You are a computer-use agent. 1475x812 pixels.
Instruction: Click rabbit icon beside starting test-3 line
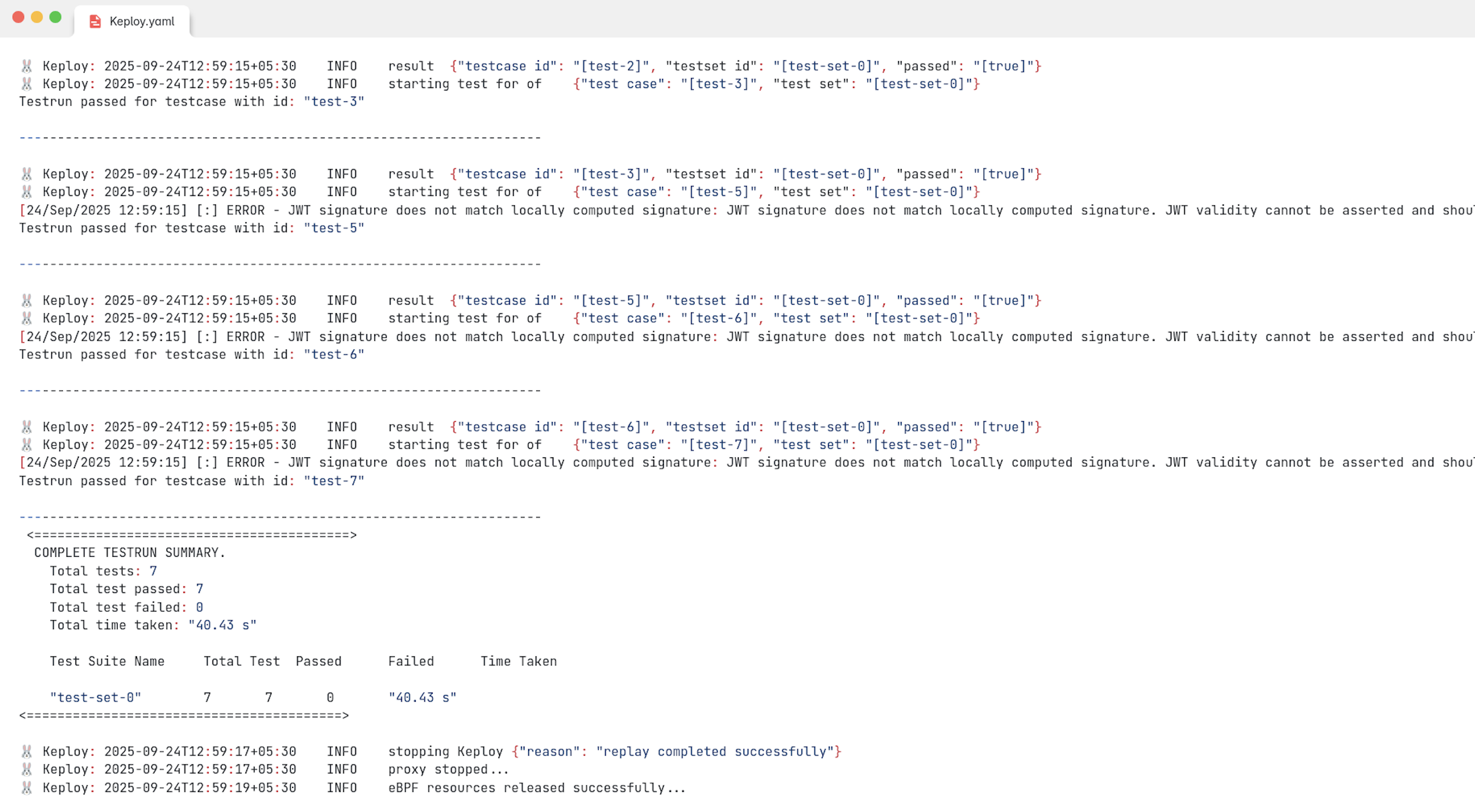pos(27,84)
